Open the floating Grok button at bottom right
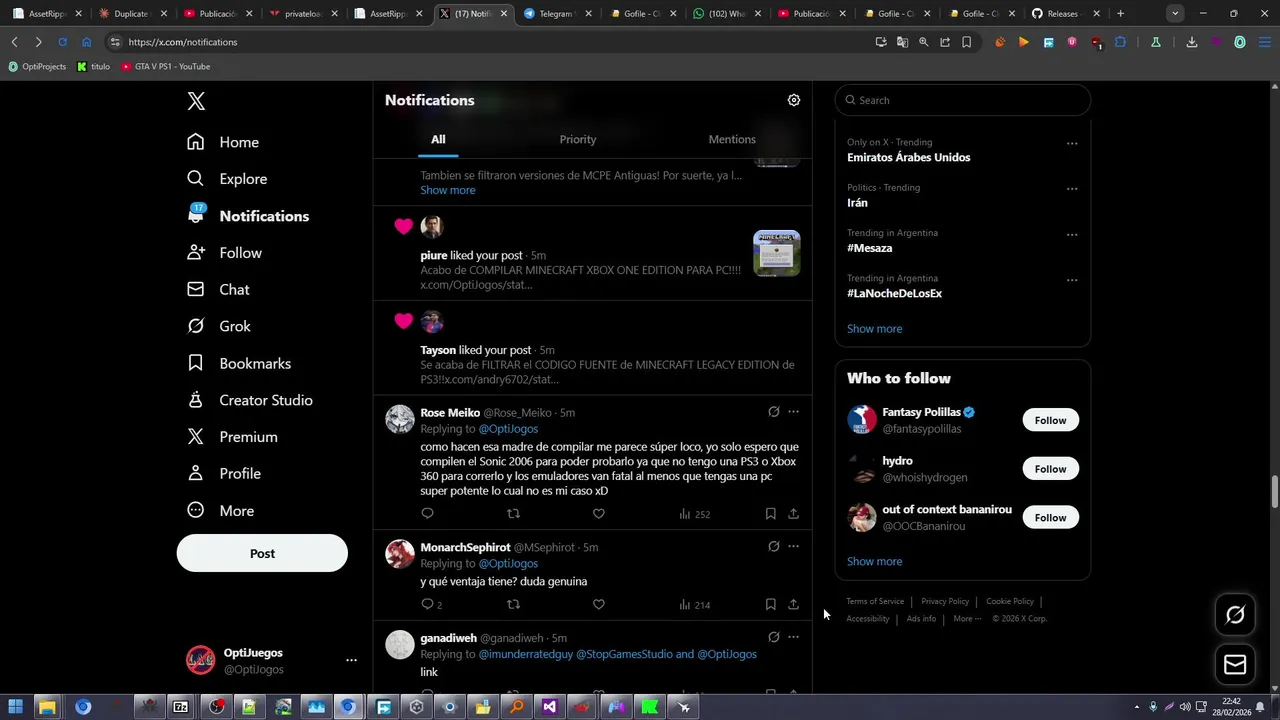This screenshot has width=1280, height=720. pyautogui.click(x=1235, y=615)
